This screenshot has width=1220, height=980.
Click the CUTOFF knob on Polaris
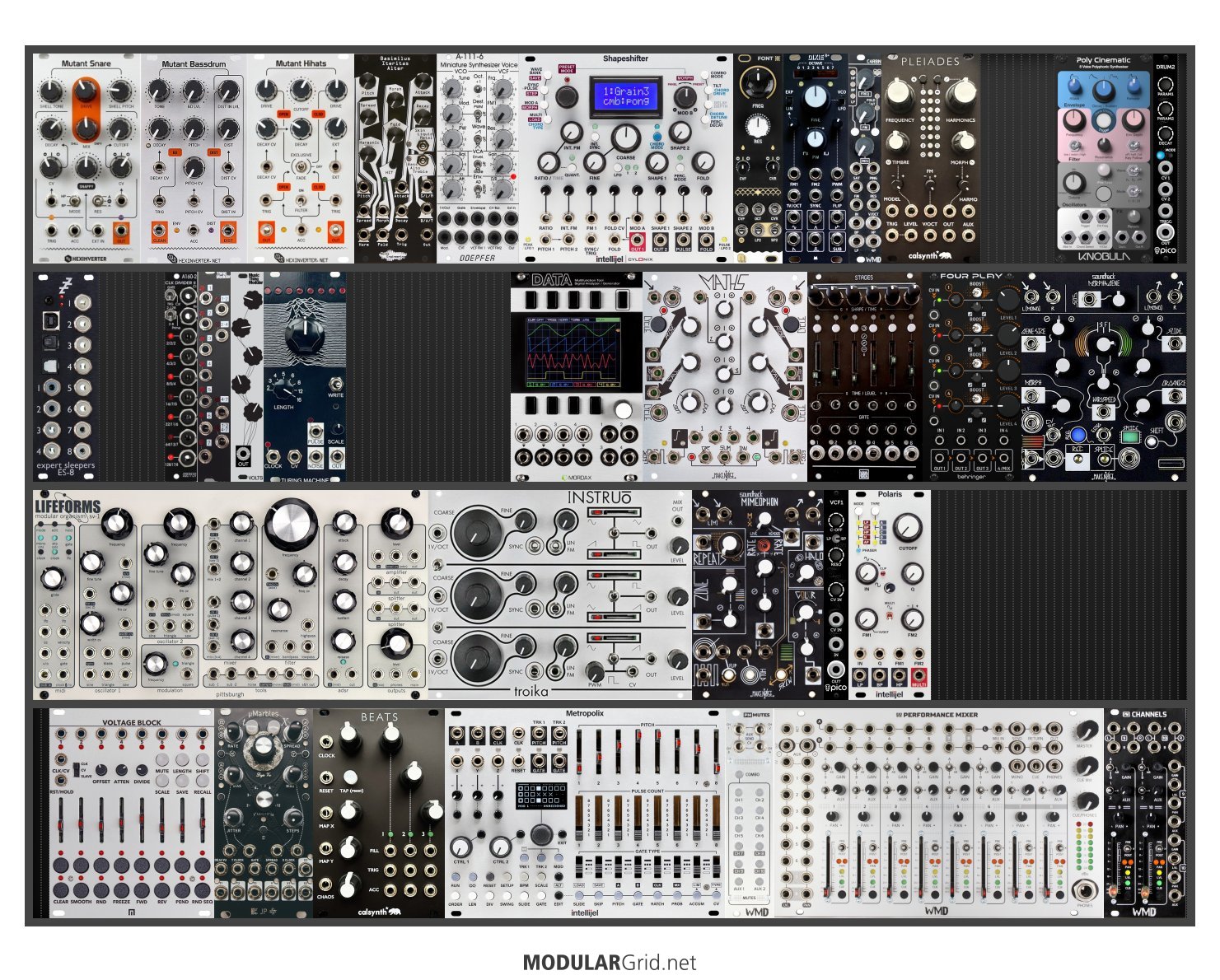[x=907, y=527]
